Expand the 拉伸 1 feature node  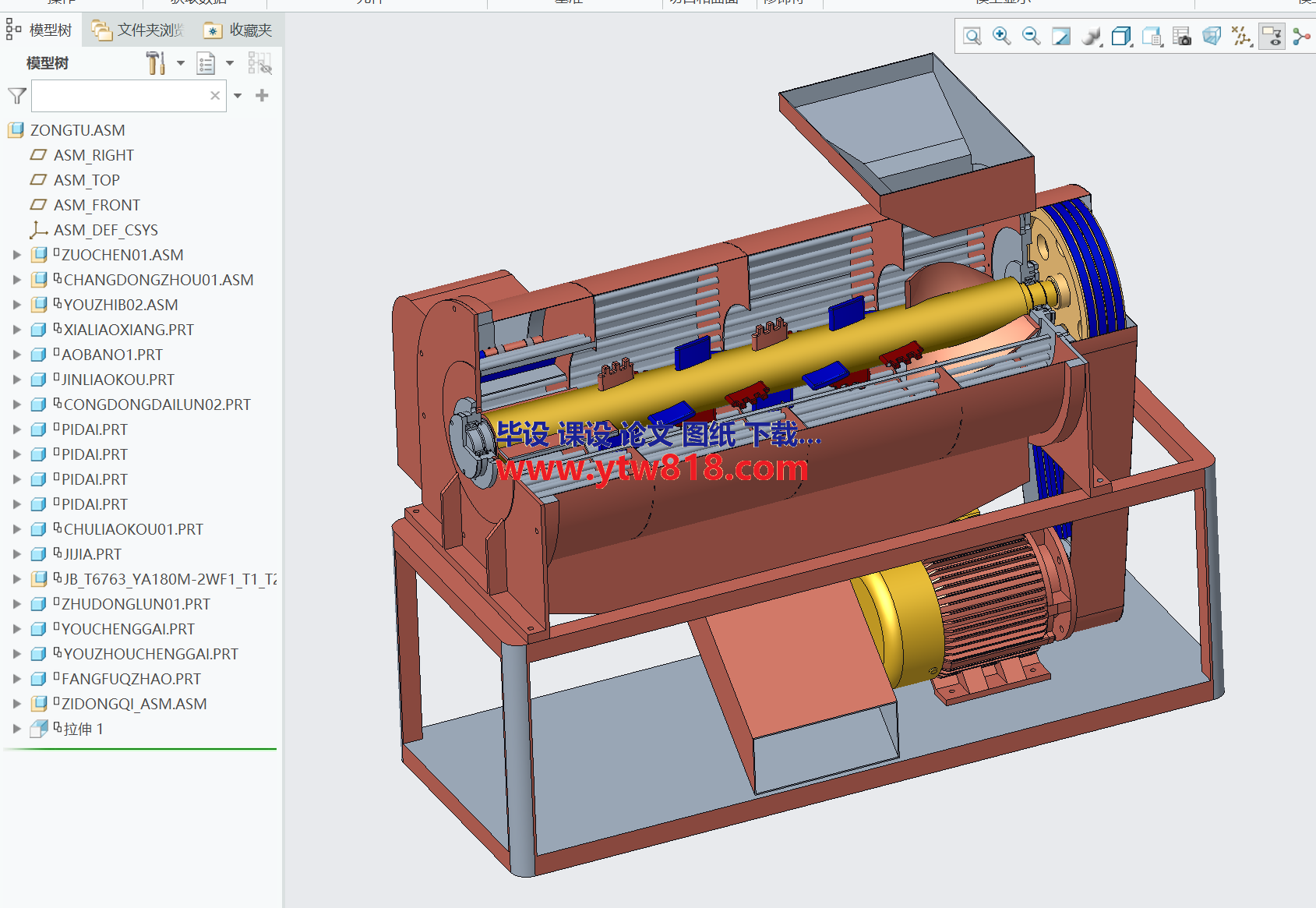tap(16, 729)
